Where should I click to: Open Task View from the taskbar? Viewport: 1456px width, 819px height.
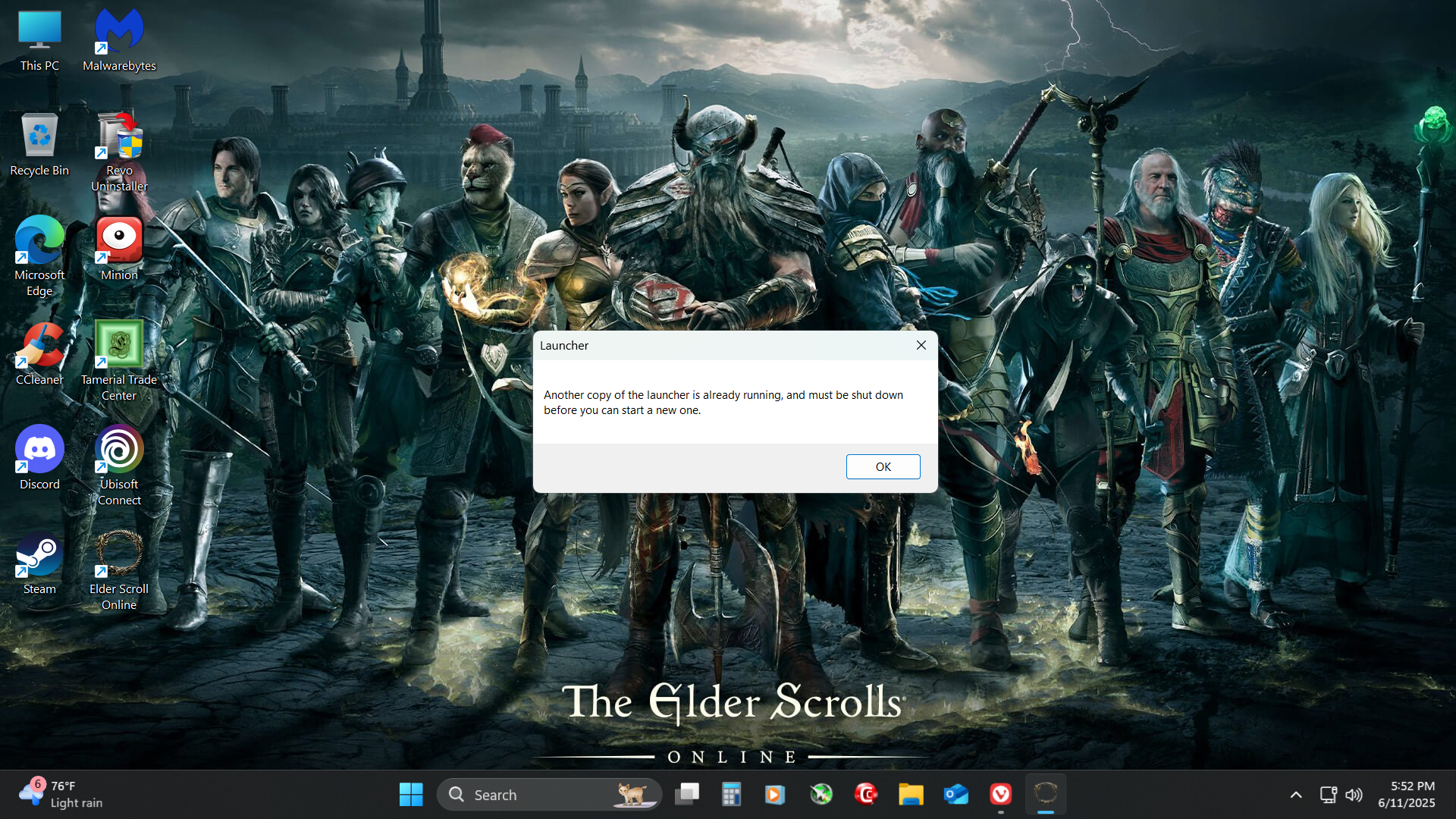tap(687, 794)
